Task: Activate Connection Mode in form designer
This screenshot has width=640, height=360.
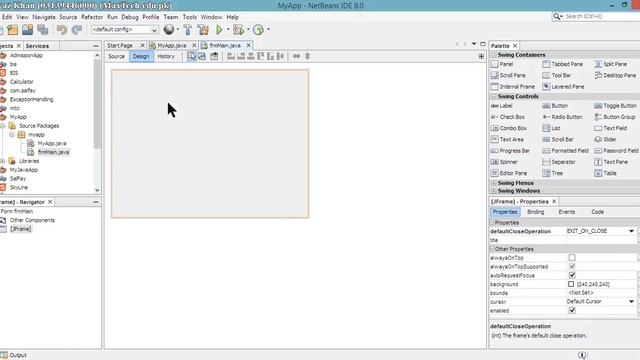Action: click(x=202, y=56)
